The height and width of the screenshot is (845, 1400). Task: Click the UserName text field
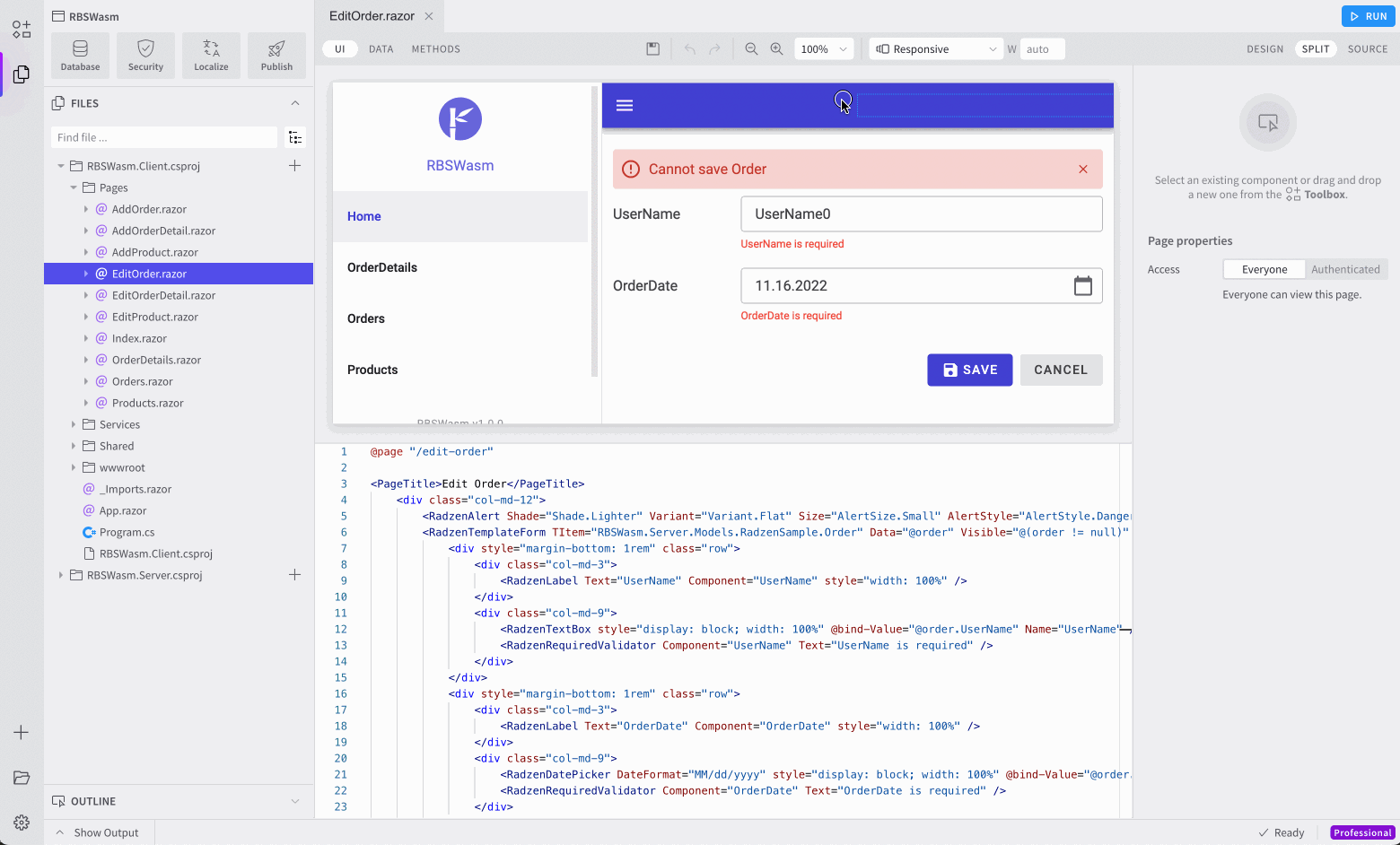[x=922, y=214]
